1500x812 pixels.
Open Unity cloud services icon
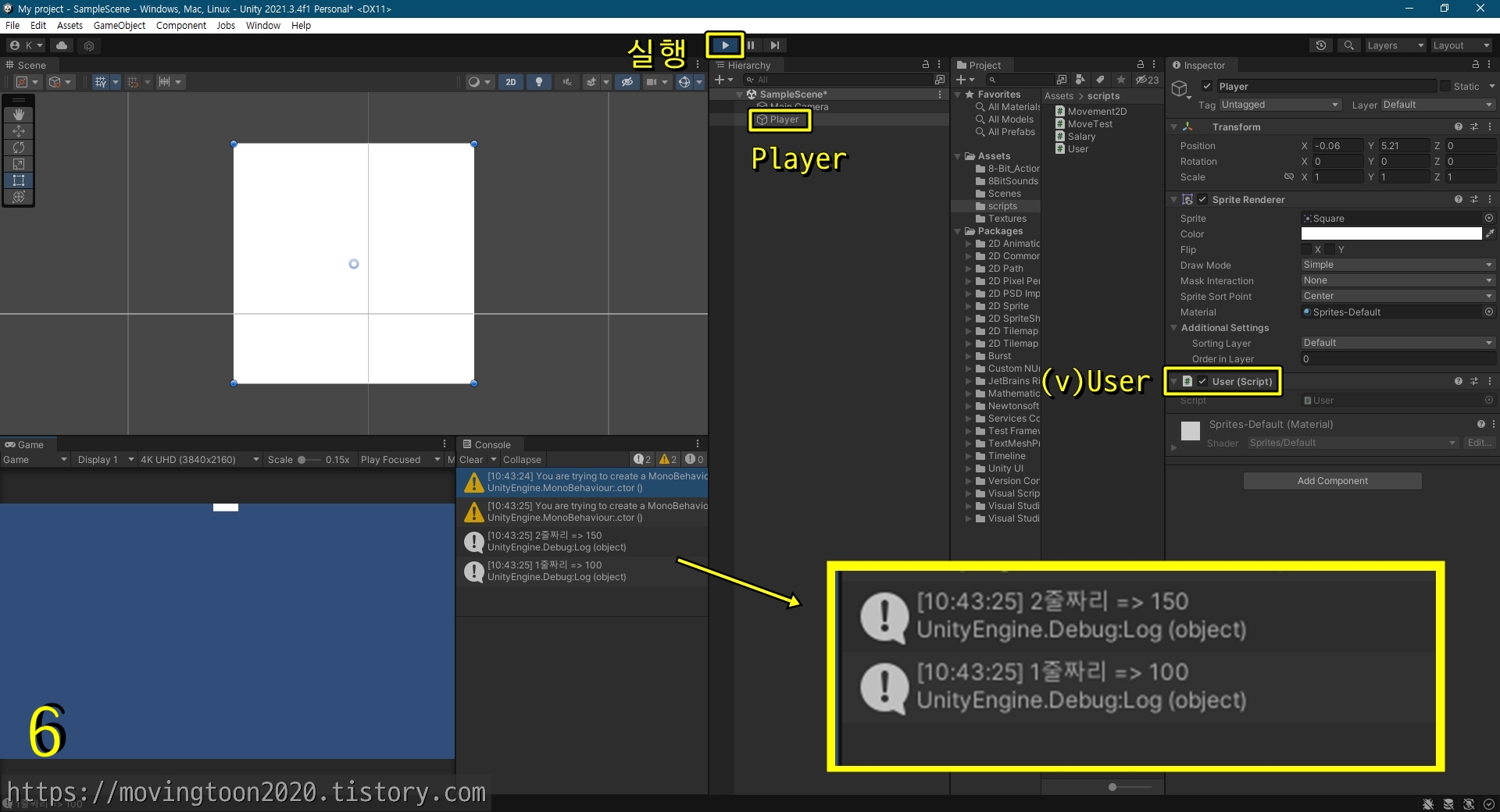[x=62, y=45]
